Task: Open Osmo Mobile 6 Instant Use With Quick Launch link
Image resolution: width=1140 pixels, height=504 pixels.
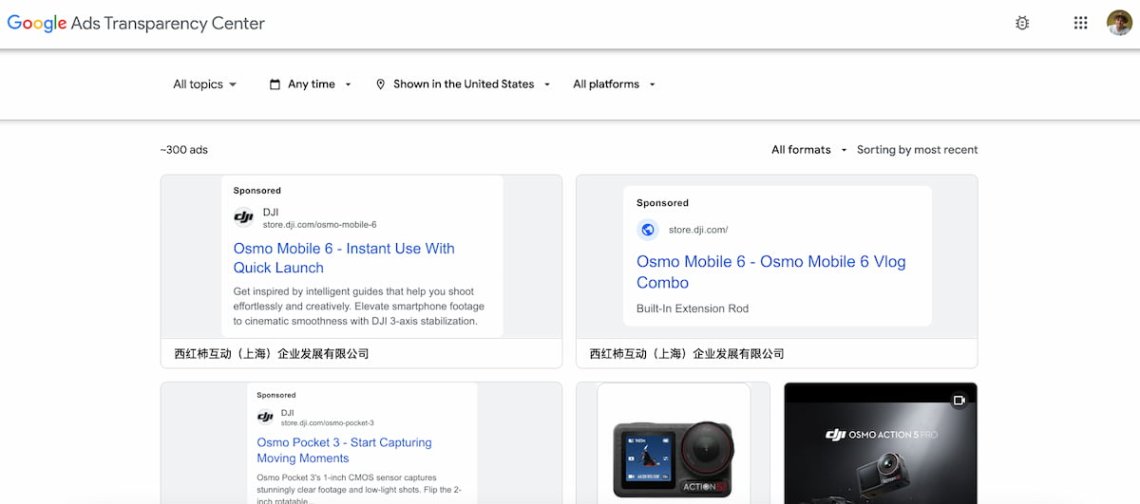Action: (x=344, y=258)
